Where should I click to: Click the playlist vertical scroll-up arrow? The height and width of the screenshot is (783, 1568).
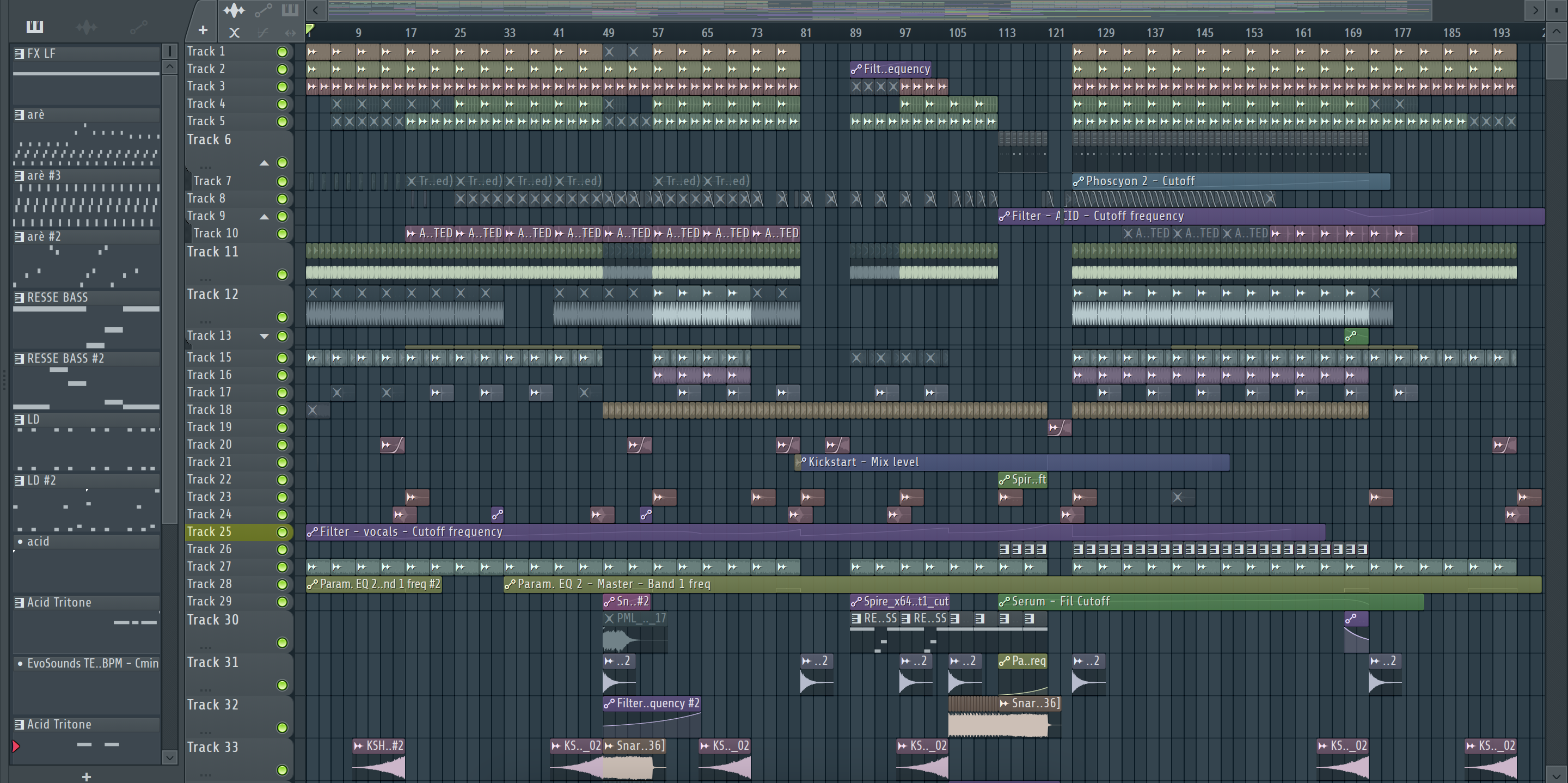click(x=1557, y=33)
